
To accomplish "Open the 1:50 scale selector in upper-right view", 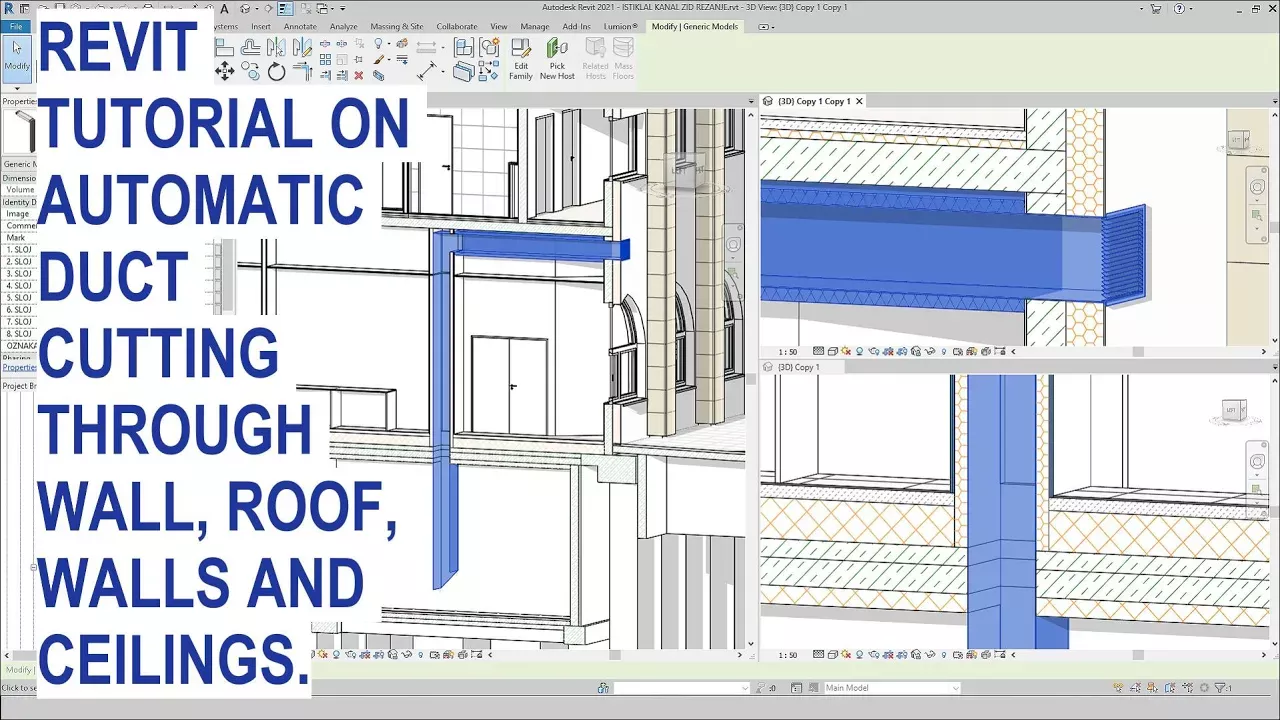I will [x=788, y=352].
